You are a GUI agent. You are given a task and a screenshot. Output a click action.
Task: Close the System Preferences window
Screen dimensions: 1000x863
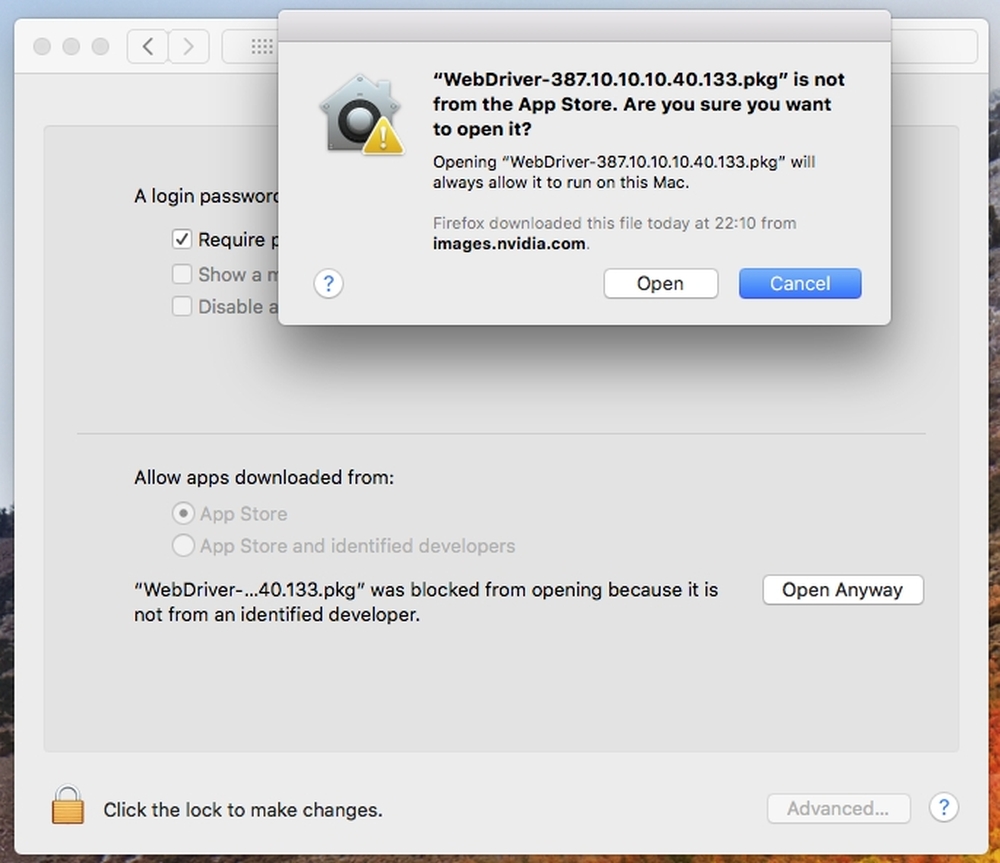pos(42,46)
